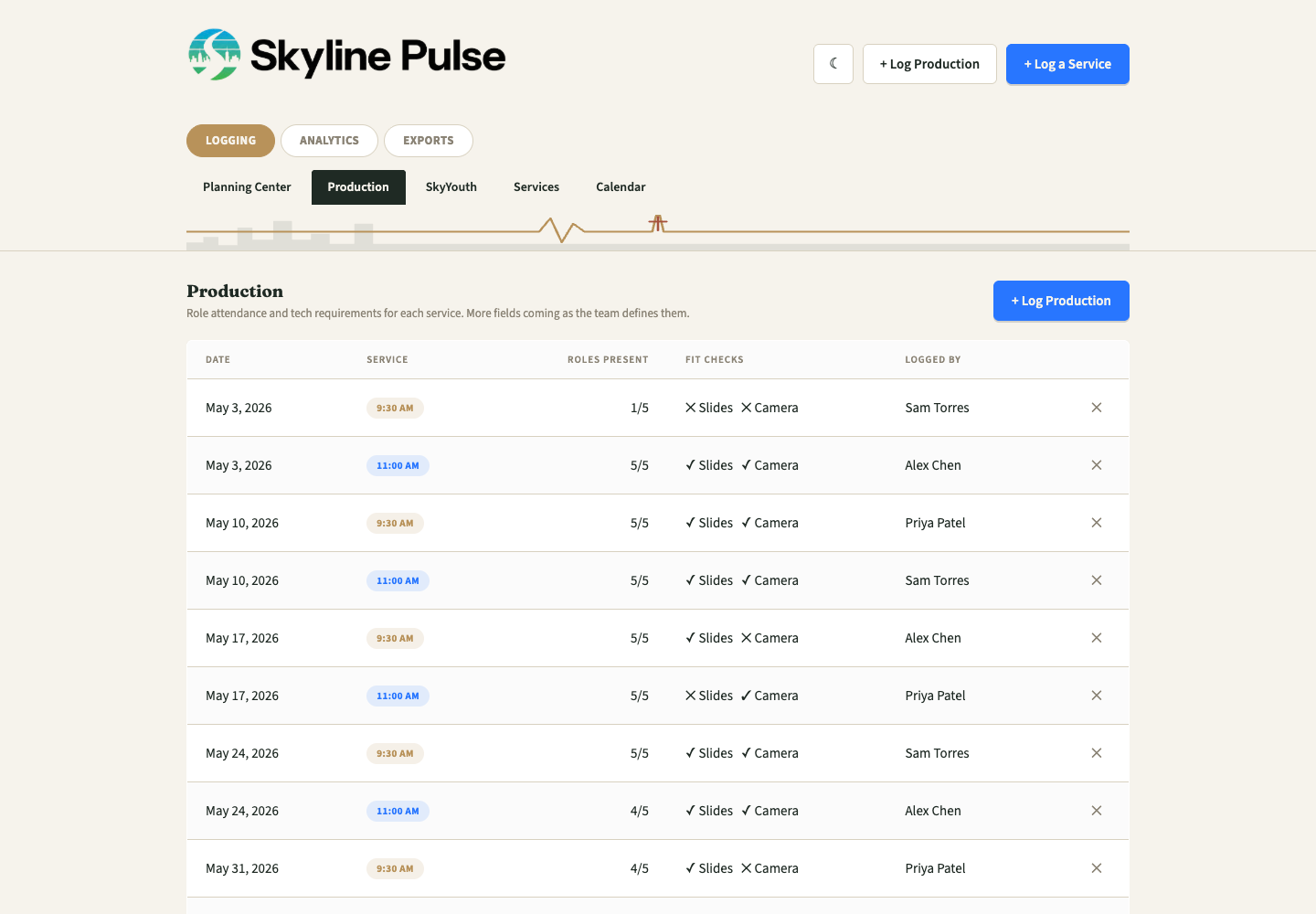The height and width of the screenshot is (914, 1316).
Task: Delete the May 17, 2026 11:00 AM entry
Action: [1097, 696]
